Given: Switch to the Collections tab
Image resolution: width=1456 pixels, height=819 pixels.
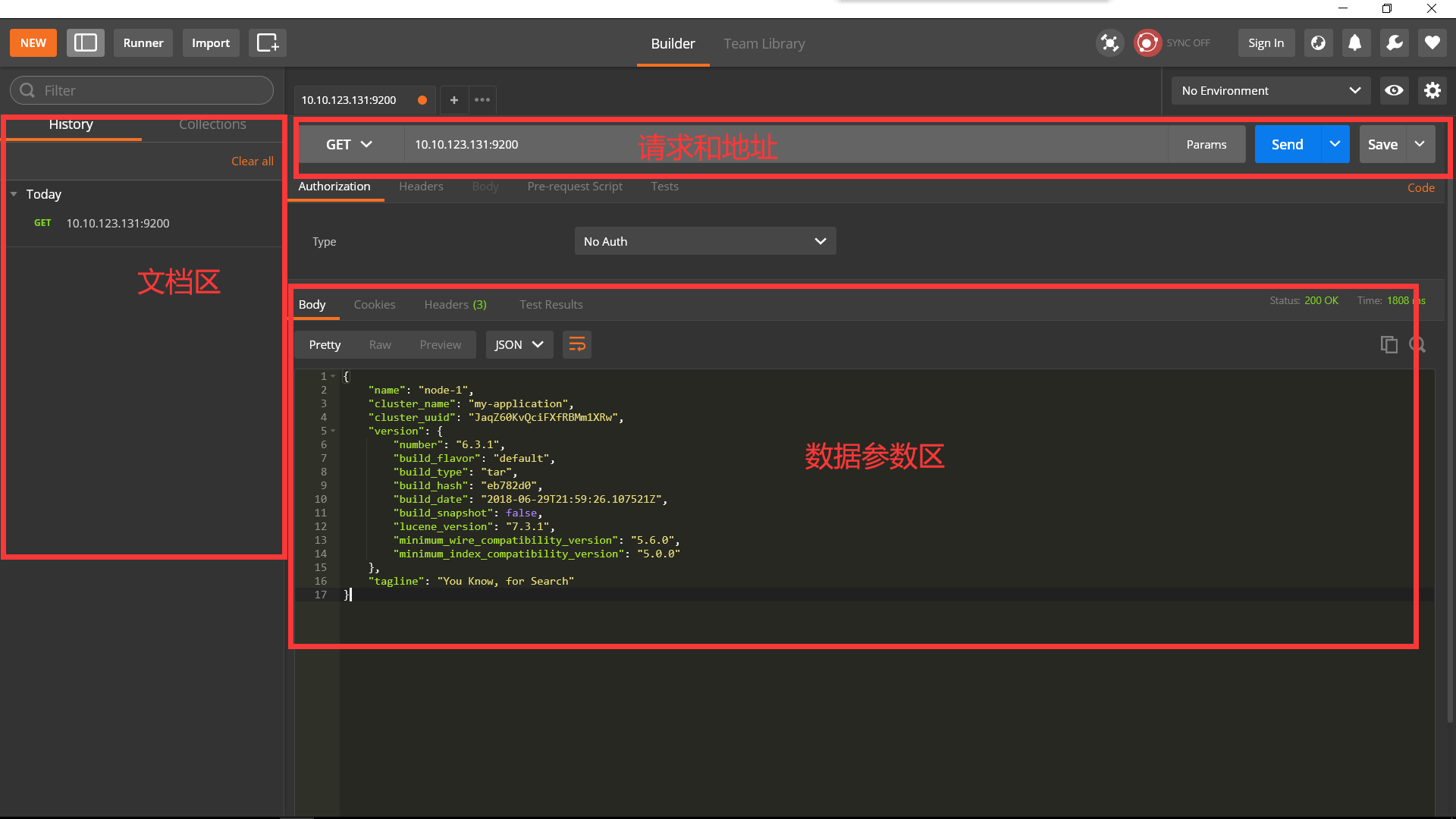Looking at the screenshot, I should [x=212, y=124].
